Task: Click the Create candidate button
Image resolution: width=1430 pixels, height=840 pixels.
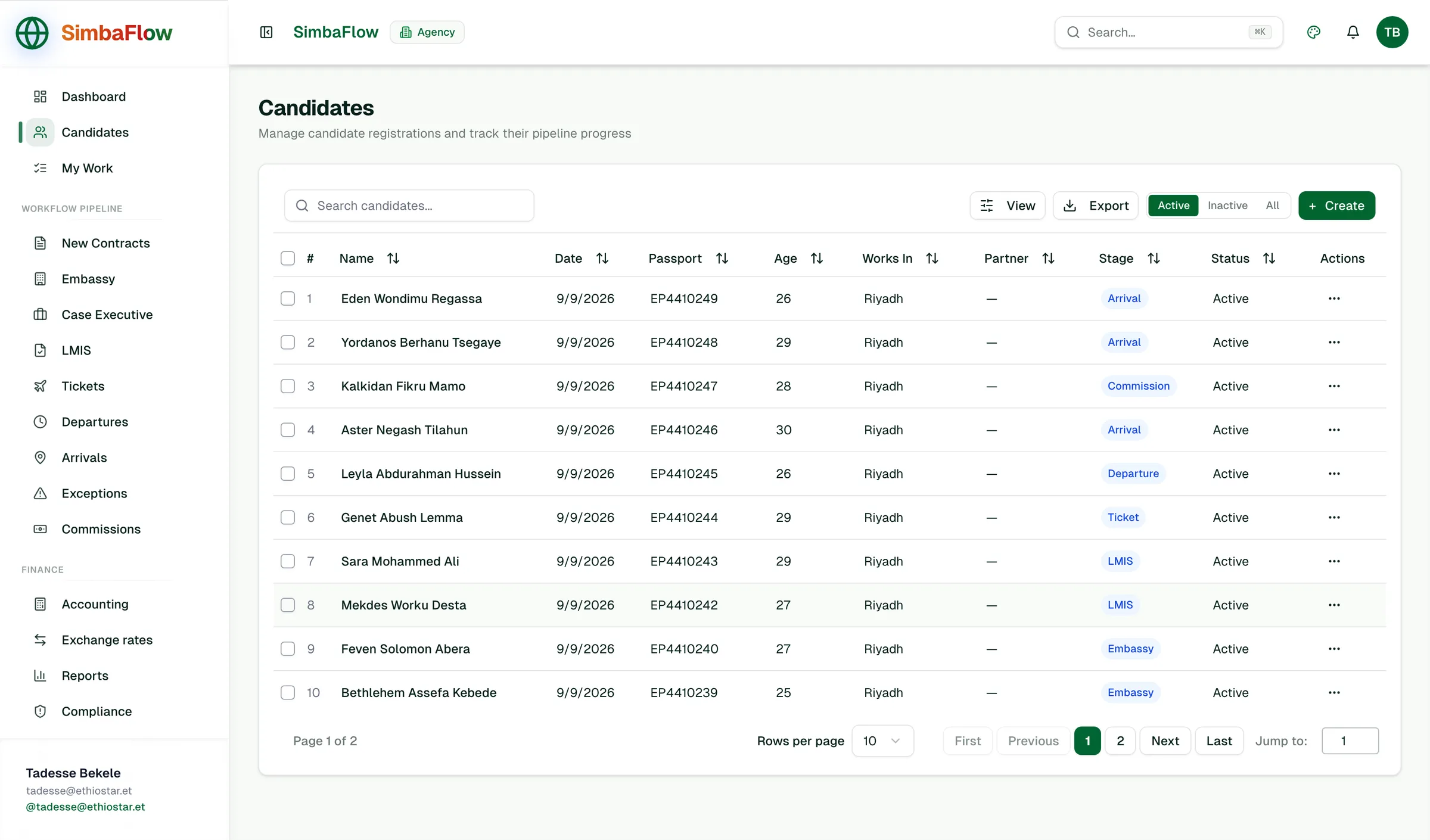Action: point(1336,206)
